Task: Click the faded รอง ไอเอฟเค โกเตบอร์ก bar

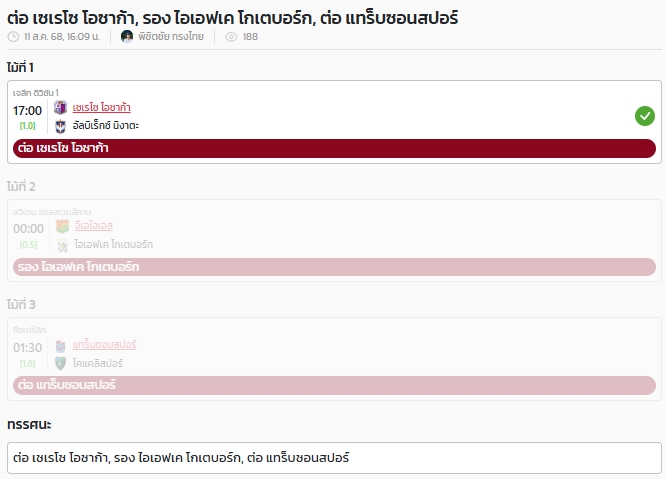Action: tap(334, 267)
